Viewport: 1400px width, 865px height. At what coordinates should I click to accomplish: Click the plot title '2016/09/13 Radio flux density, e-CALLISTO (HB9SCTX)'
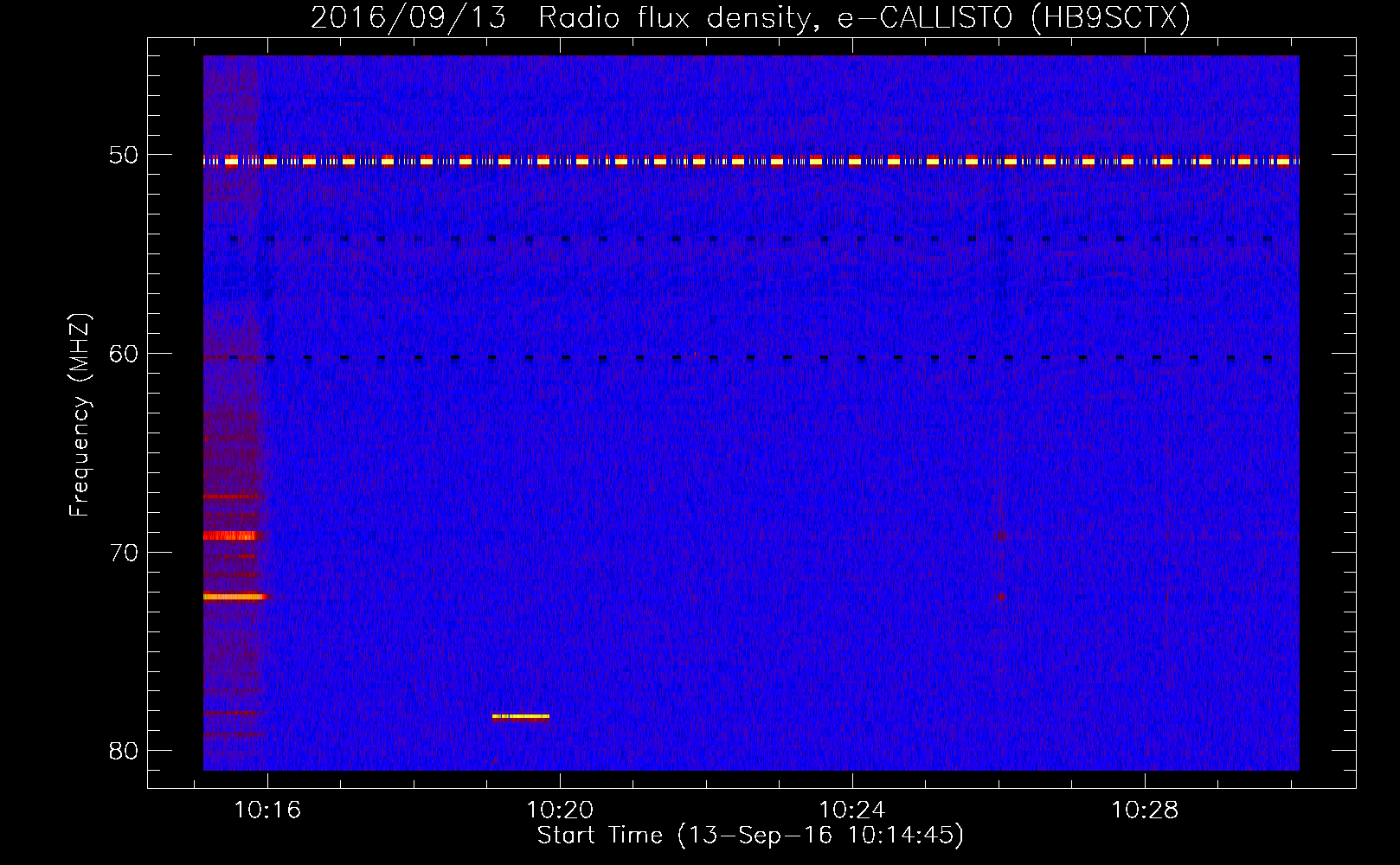coord(750,17)
